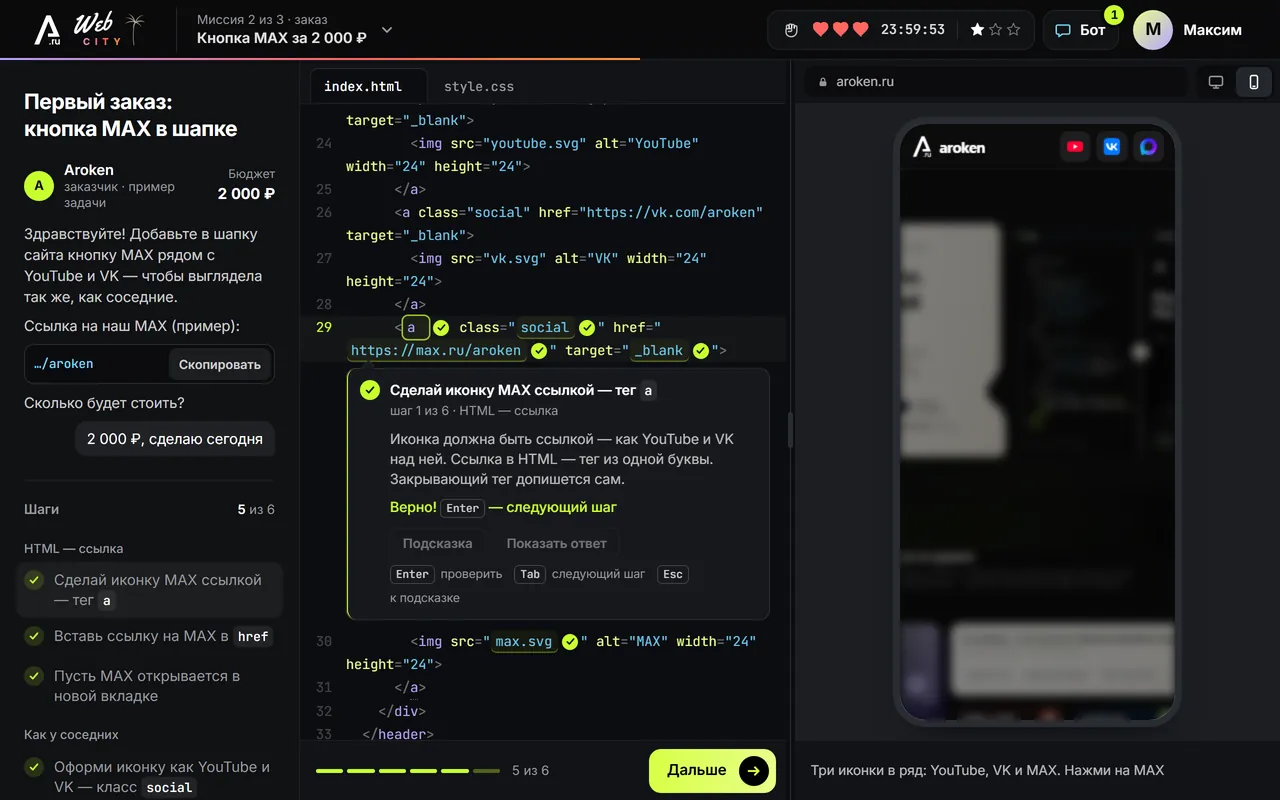Click the Esc key hint
Screen dimensions: 1280x800
pyautogui.click(x=673, y=574)
